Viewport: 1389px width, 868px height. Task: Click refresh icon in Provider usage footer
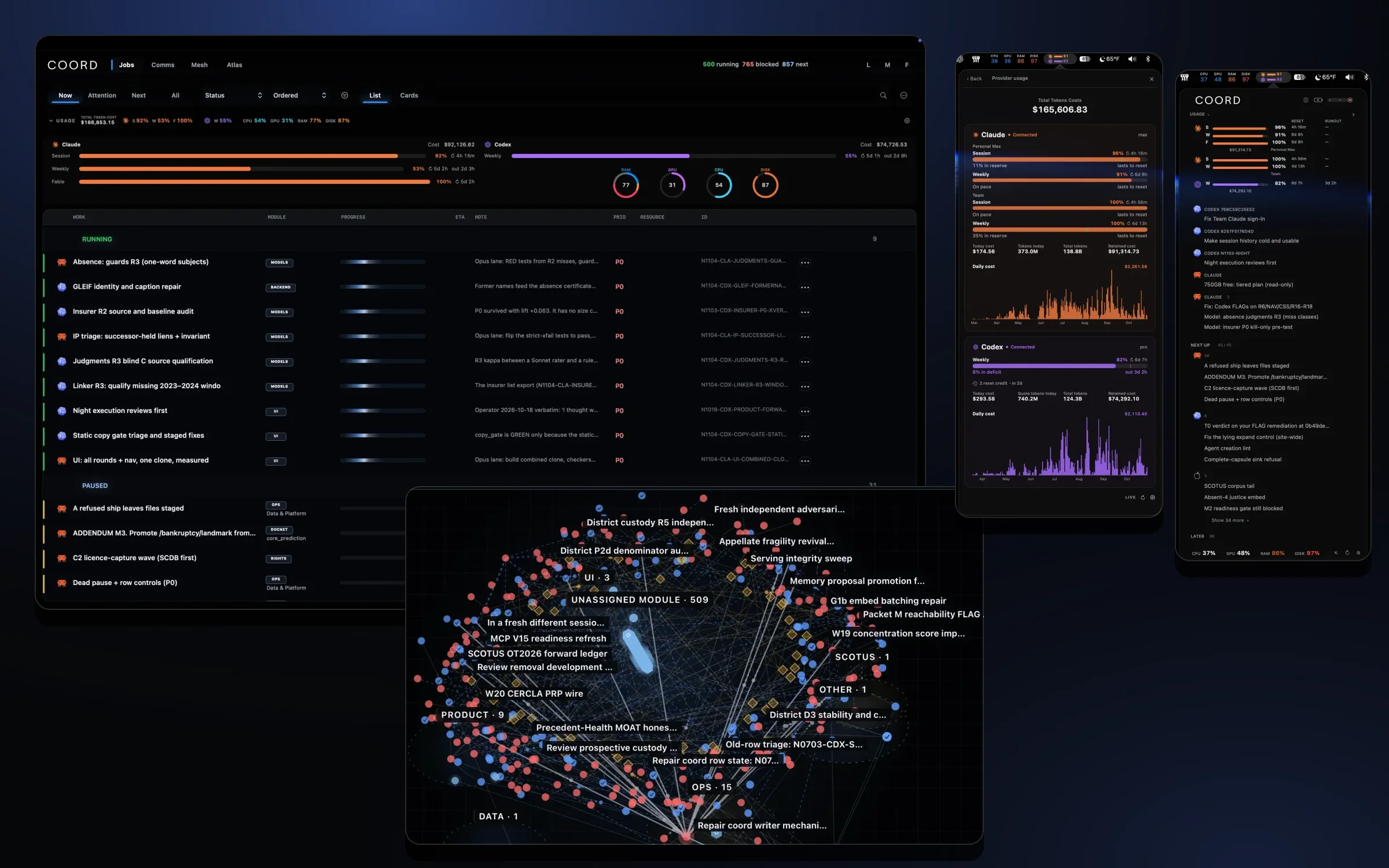tap(1142, 497)
